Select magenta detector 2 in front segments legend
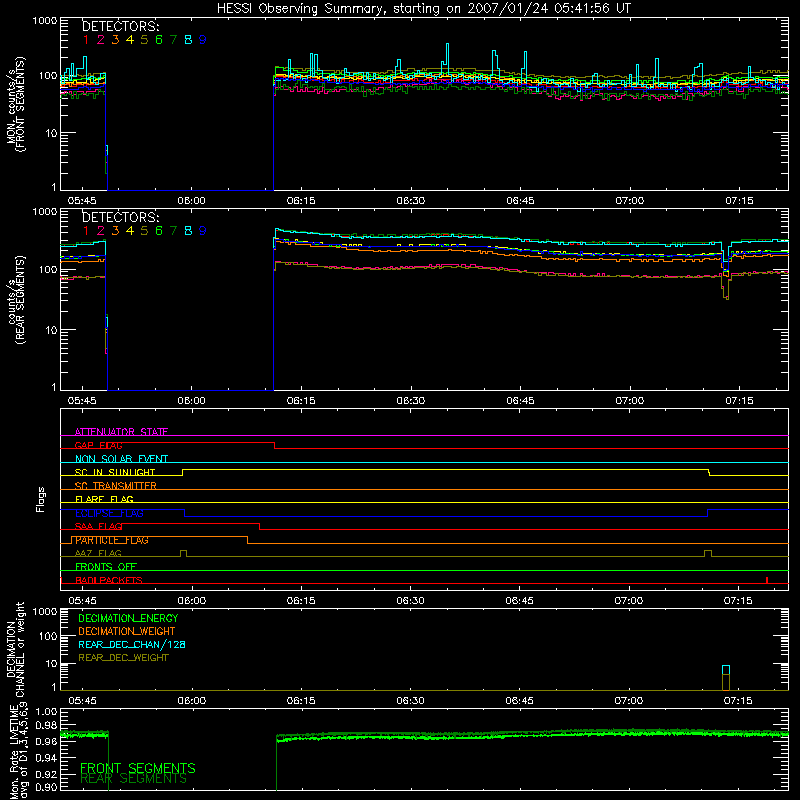800x800 pixels. [x=101, y=39]
